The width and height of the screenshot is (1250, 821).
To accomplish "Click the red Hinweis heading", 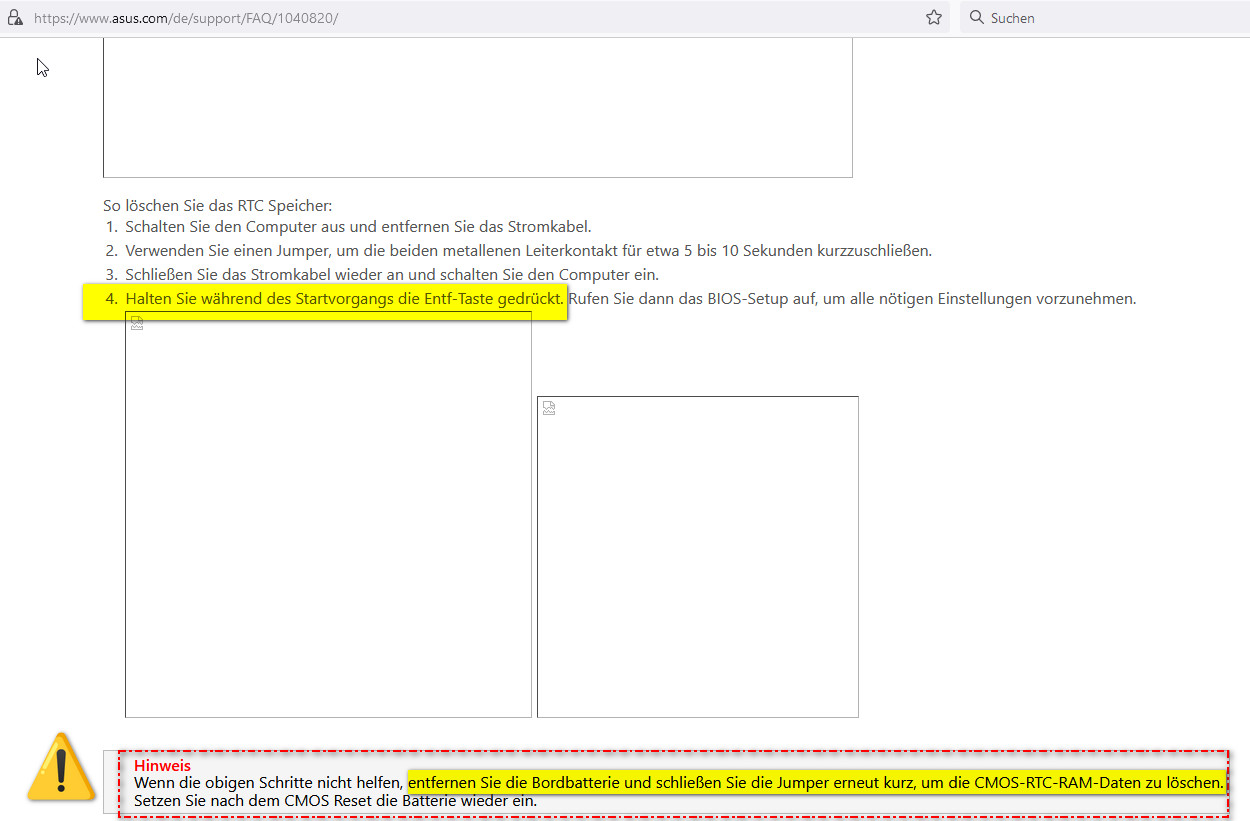I will (x=161, y=765).
